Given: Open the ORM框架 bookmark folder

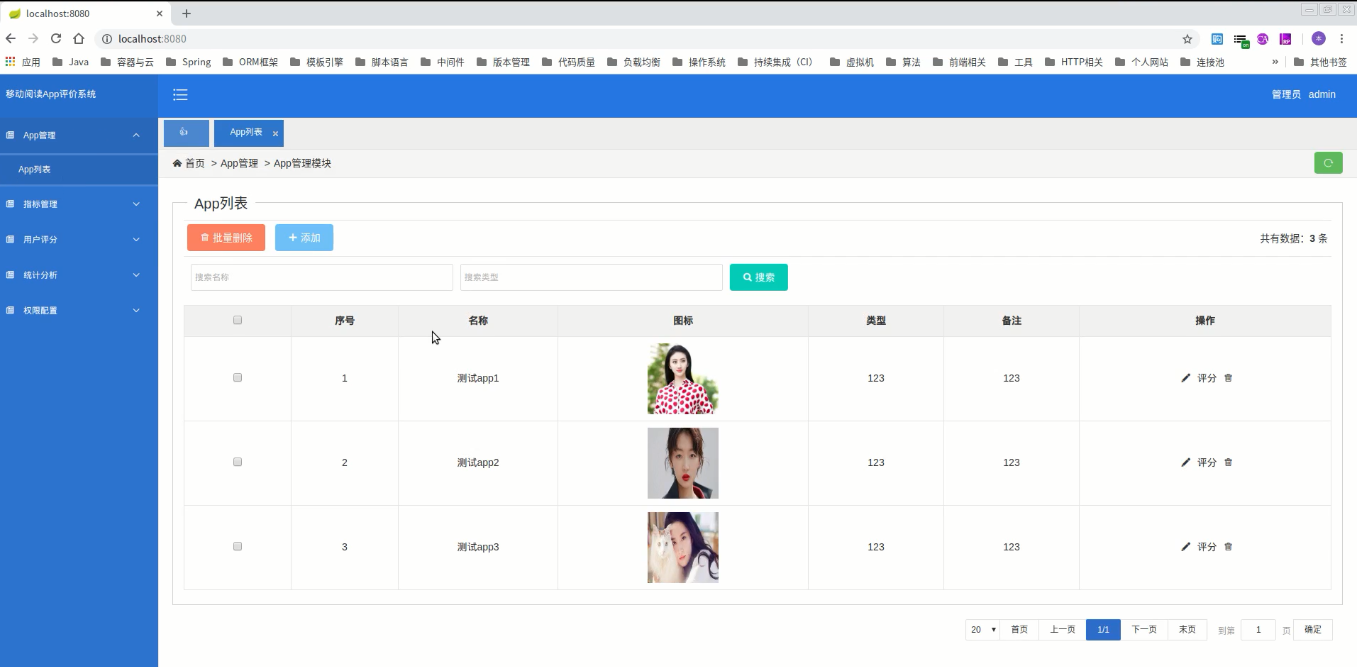Looking at the screenshot, I should click(250, 62).
